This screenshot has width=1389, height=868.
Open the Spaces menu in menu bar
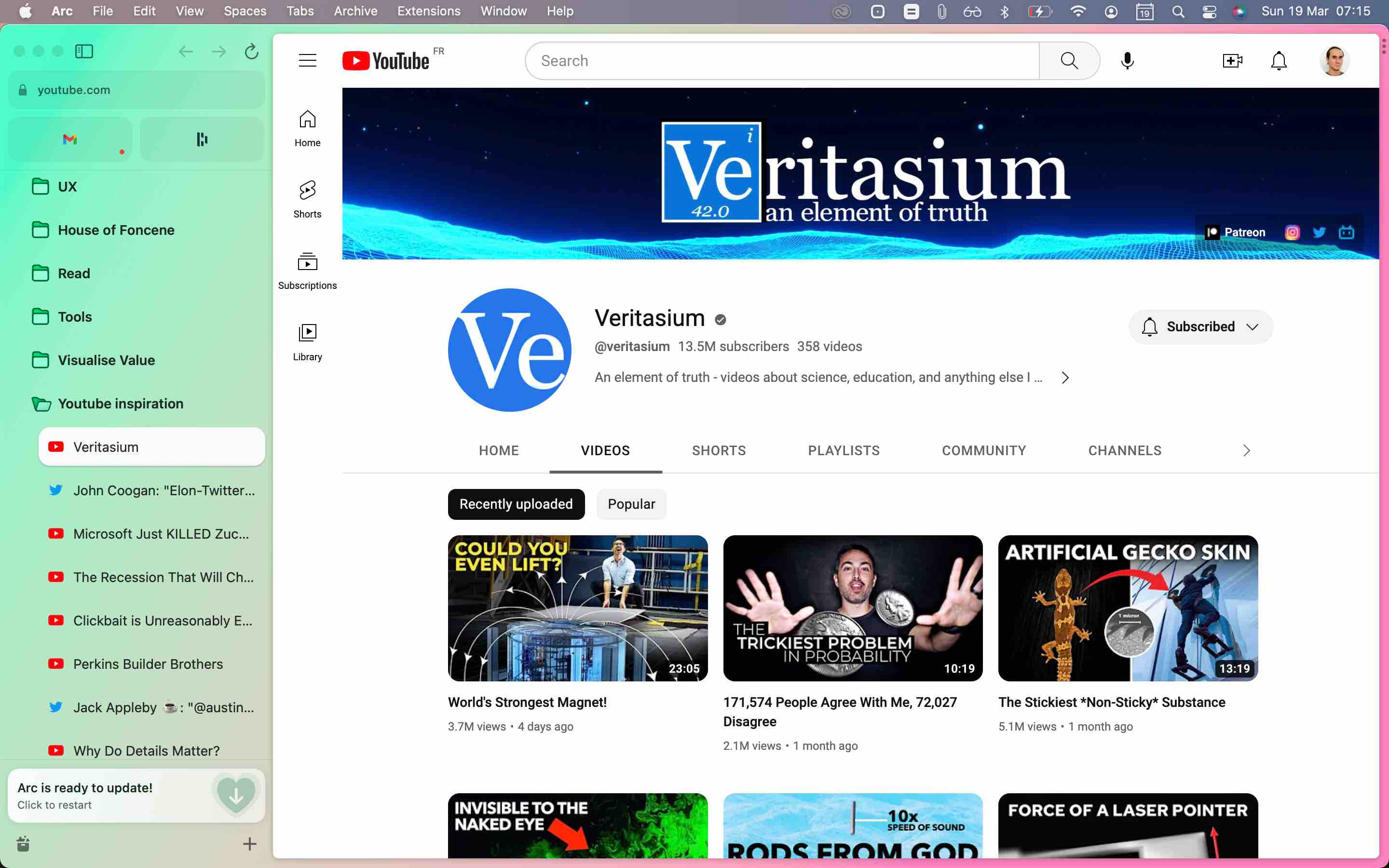(x=245, y=11)
